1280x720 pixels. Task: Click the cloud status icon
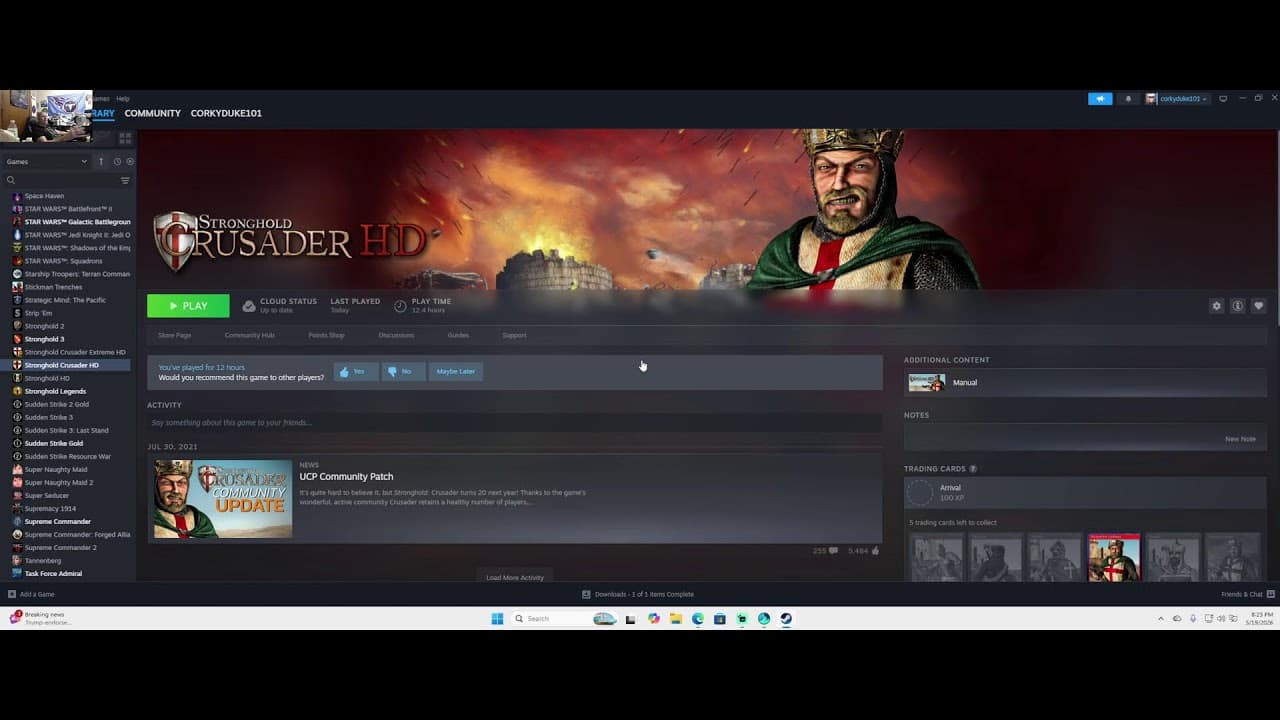249,306
